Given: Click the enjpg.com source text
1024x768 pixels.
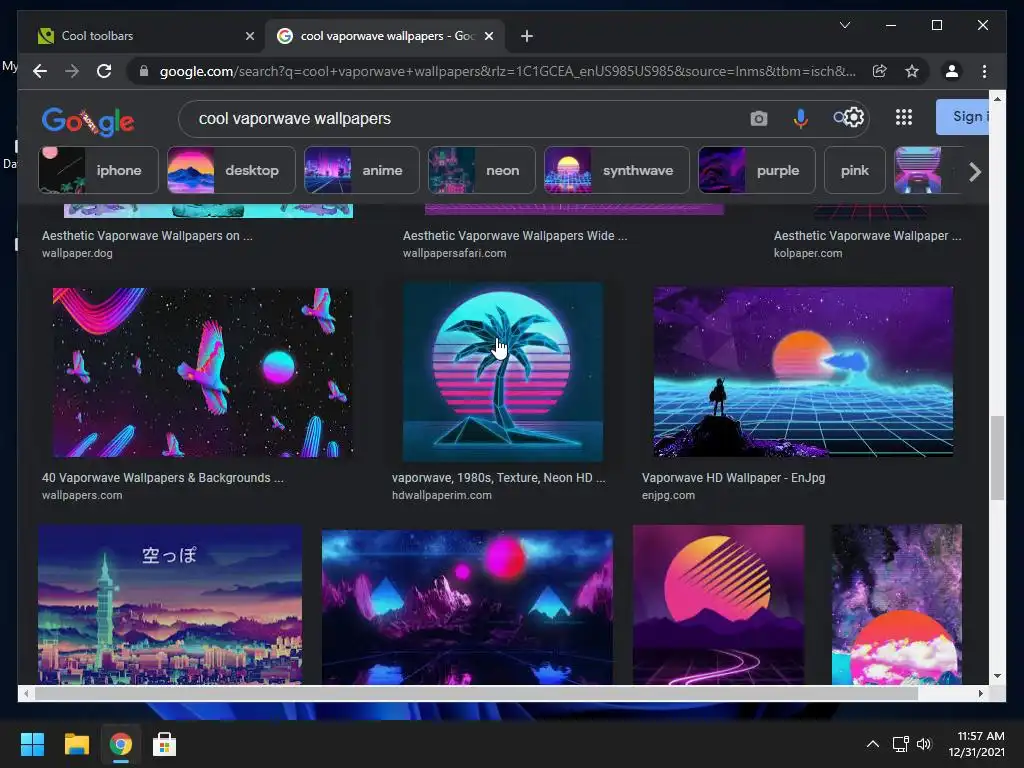Looking at the screenshot, I should 668,496.
